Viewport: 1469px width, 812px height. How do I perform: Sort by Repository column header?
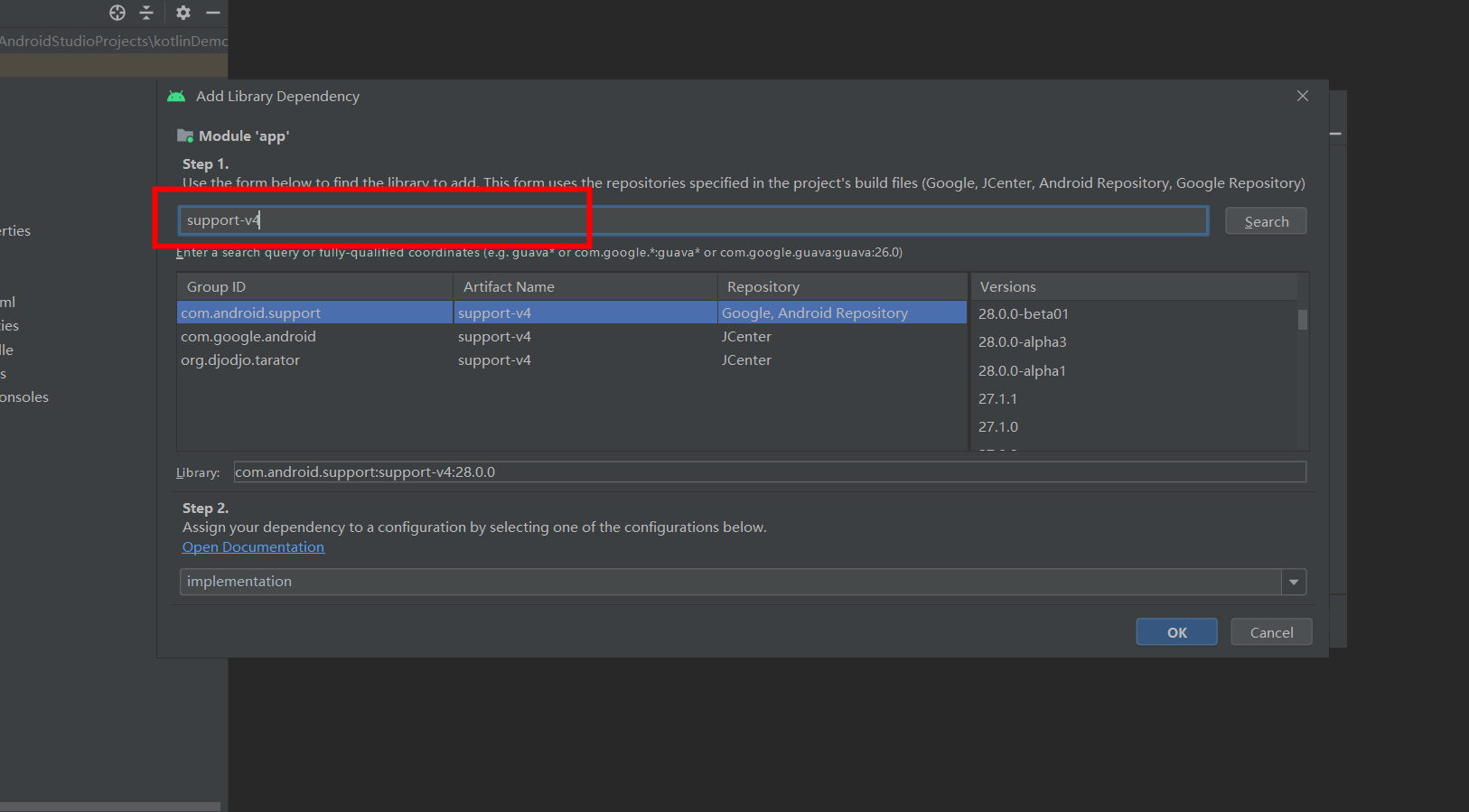[x=842, y=286]
